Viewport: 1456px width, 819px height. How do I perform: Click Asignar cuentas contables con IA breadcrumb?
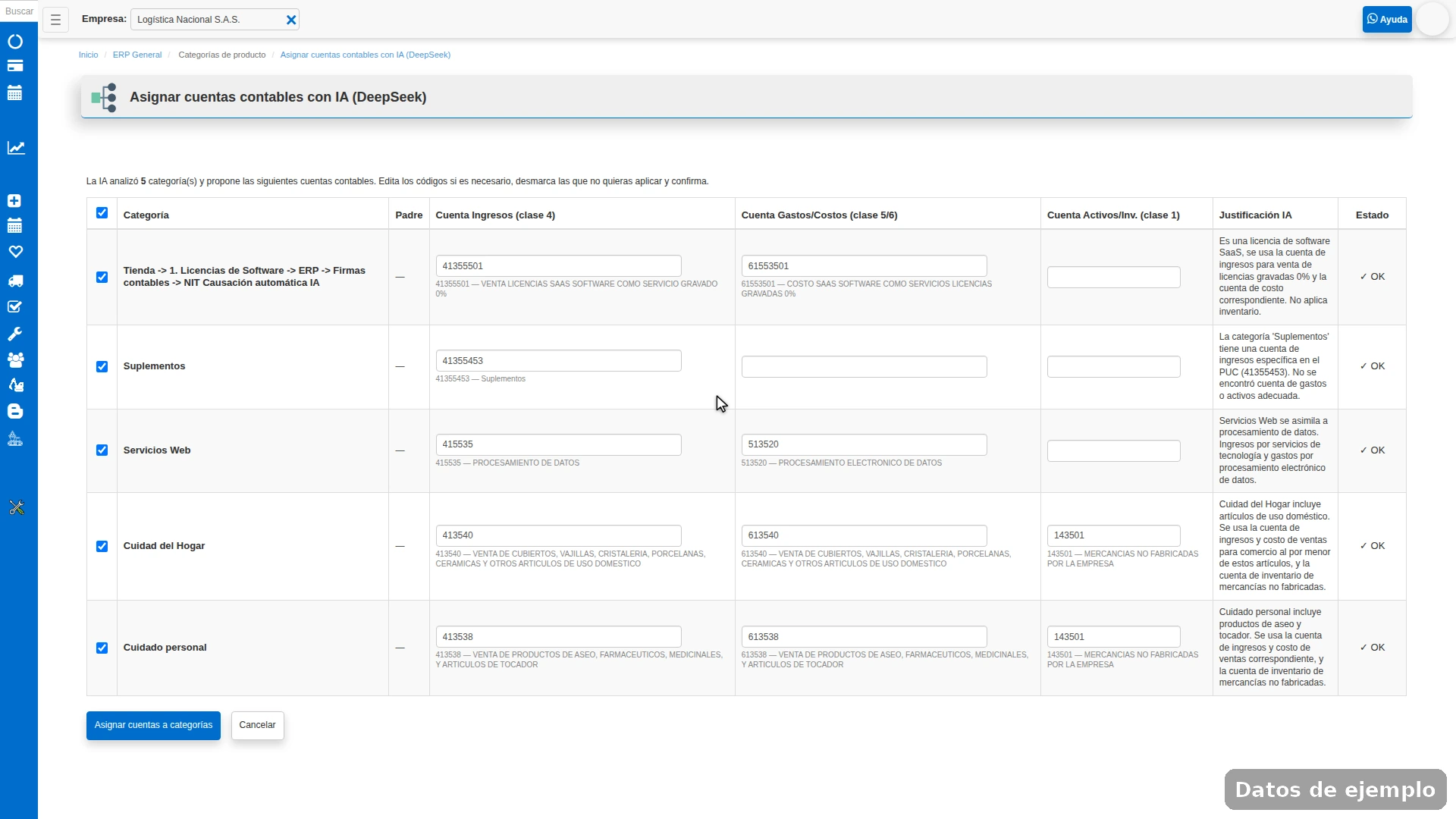[x=366, y=55]
